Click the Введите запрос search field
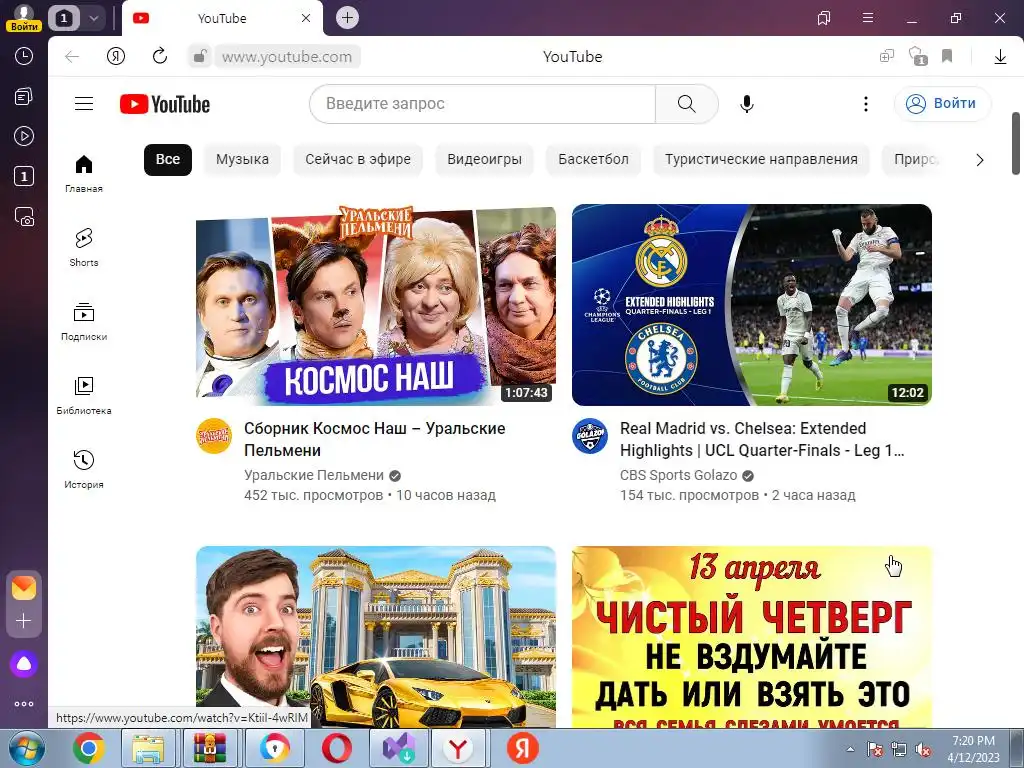Image resolution: width=1024 pixels, height=768 pixels. click(483, 104)
